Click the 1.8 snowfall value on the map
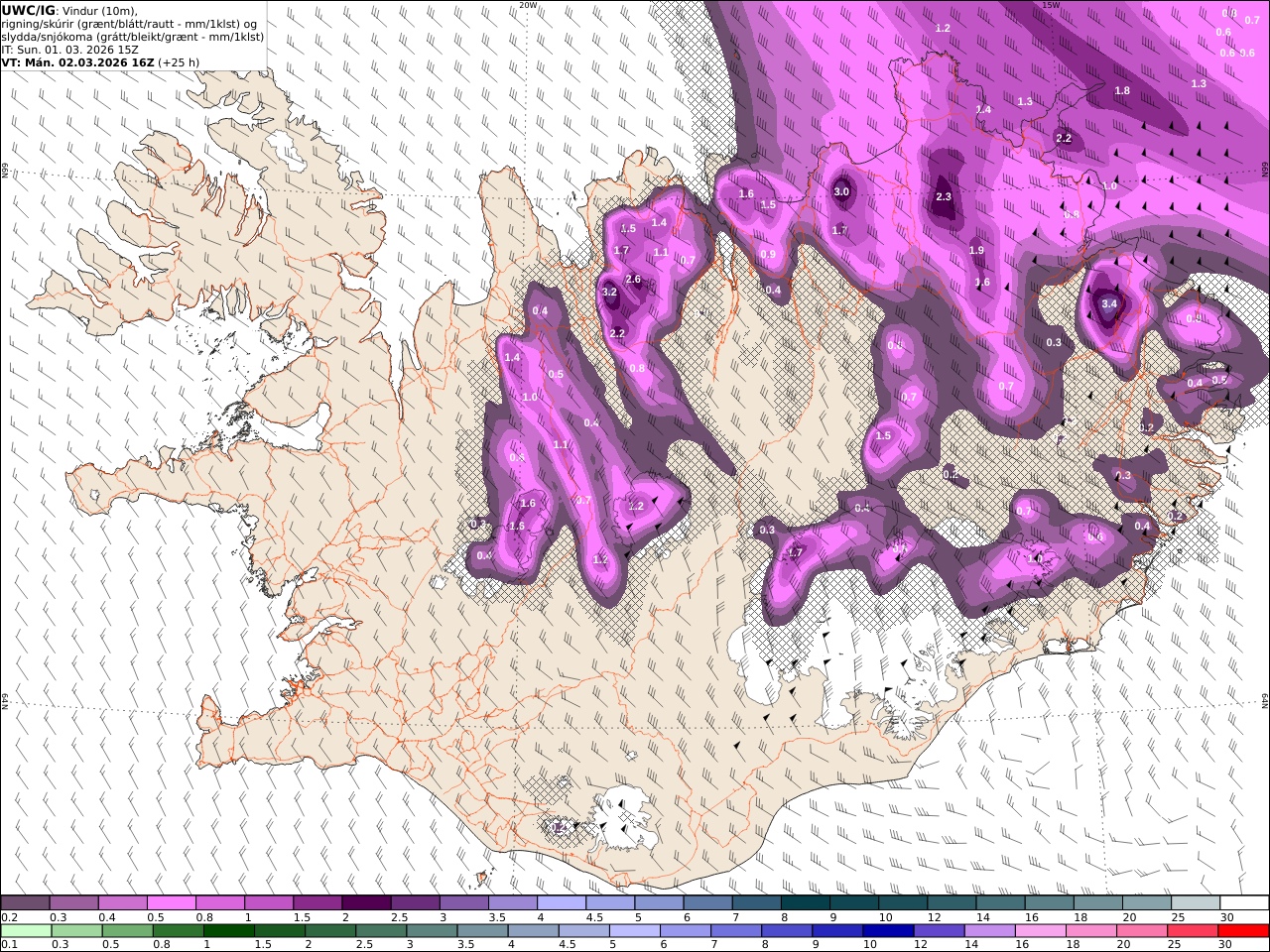 point(1122,91)
